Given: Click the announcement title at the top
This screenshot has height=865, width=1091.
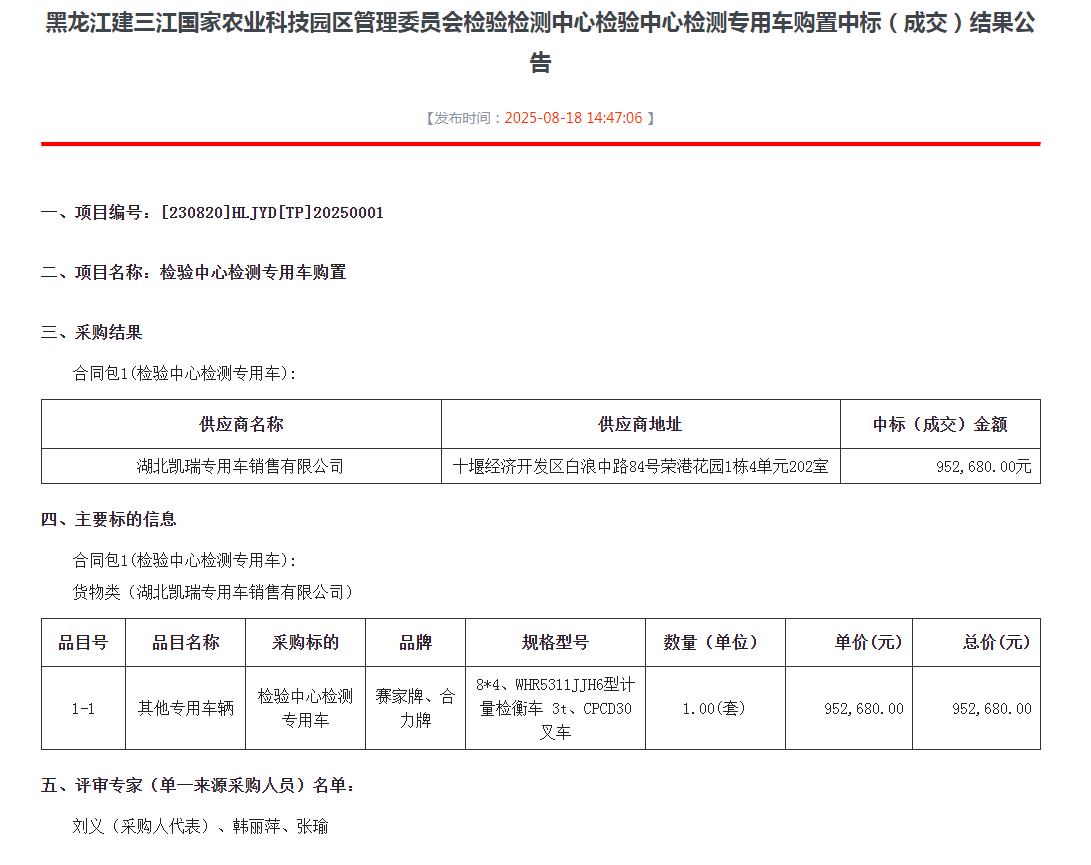Looking at the screenshot, I should point(545,45).
